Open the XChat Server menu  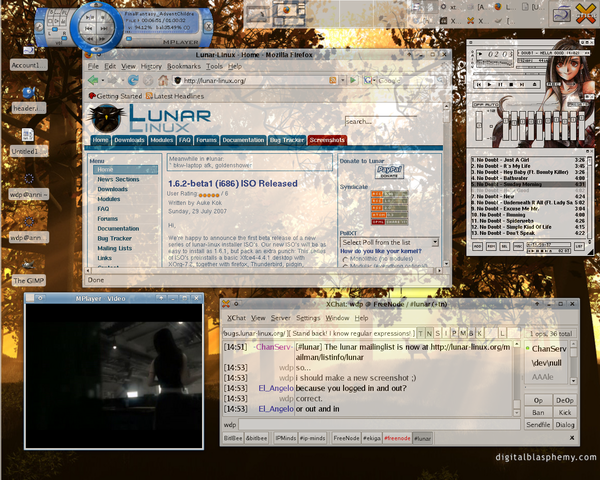tap(280, 318)
